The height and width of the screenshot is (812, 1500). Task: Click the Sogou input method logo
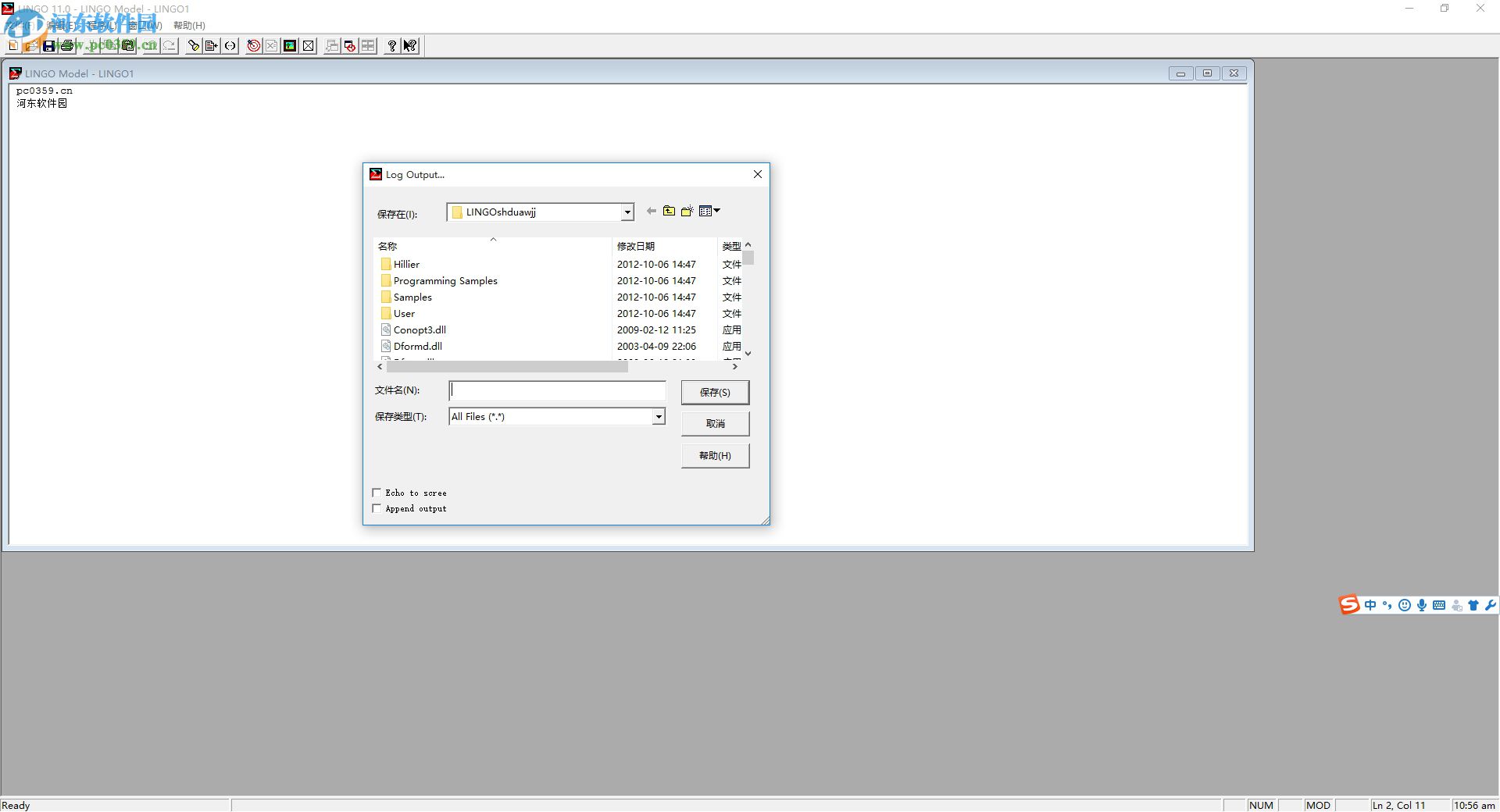tap(1349, 605)
